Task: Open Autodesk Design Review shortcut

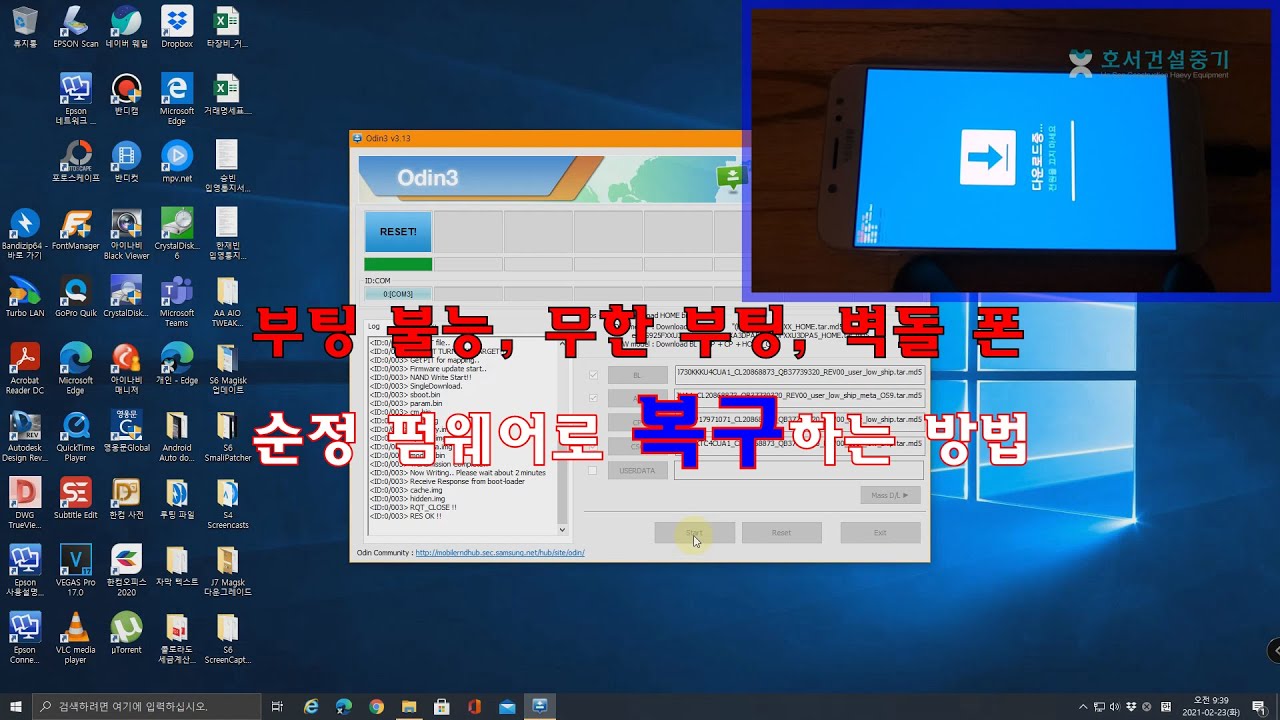Action: click(x=25, y=437)
